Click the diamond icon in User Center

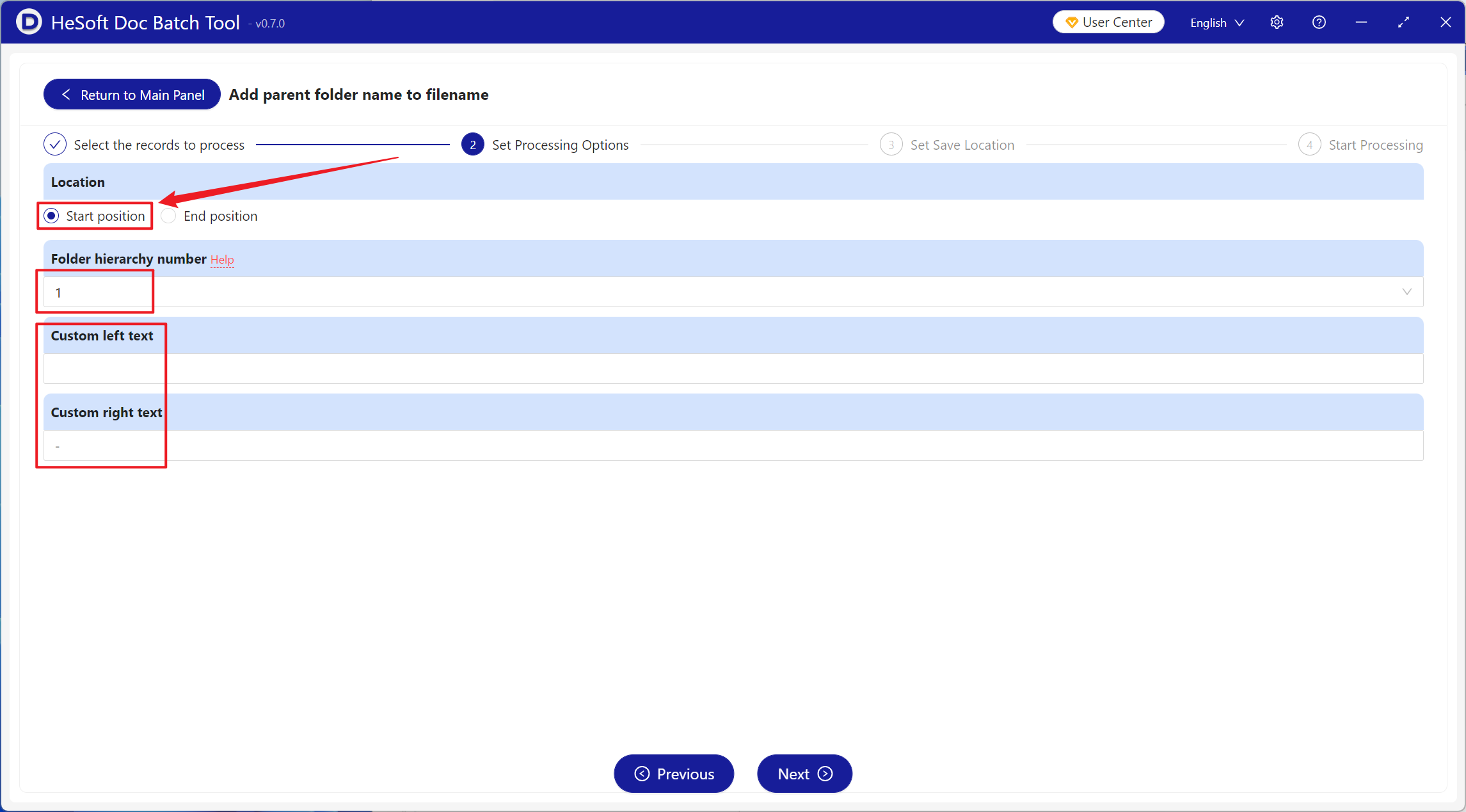coord(1071,22)
